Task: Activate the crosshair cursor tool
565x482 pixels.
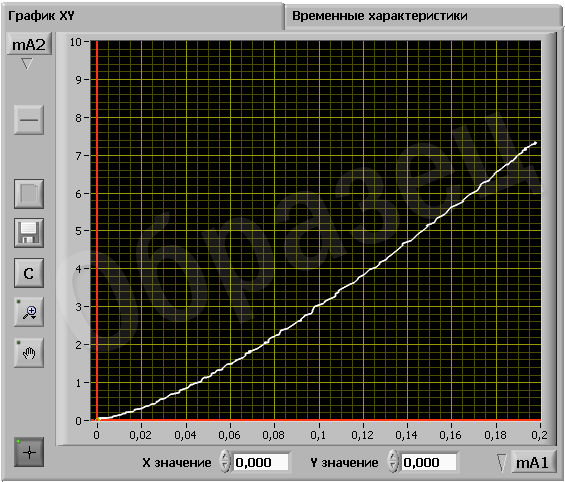Action: tap(29, 452)
